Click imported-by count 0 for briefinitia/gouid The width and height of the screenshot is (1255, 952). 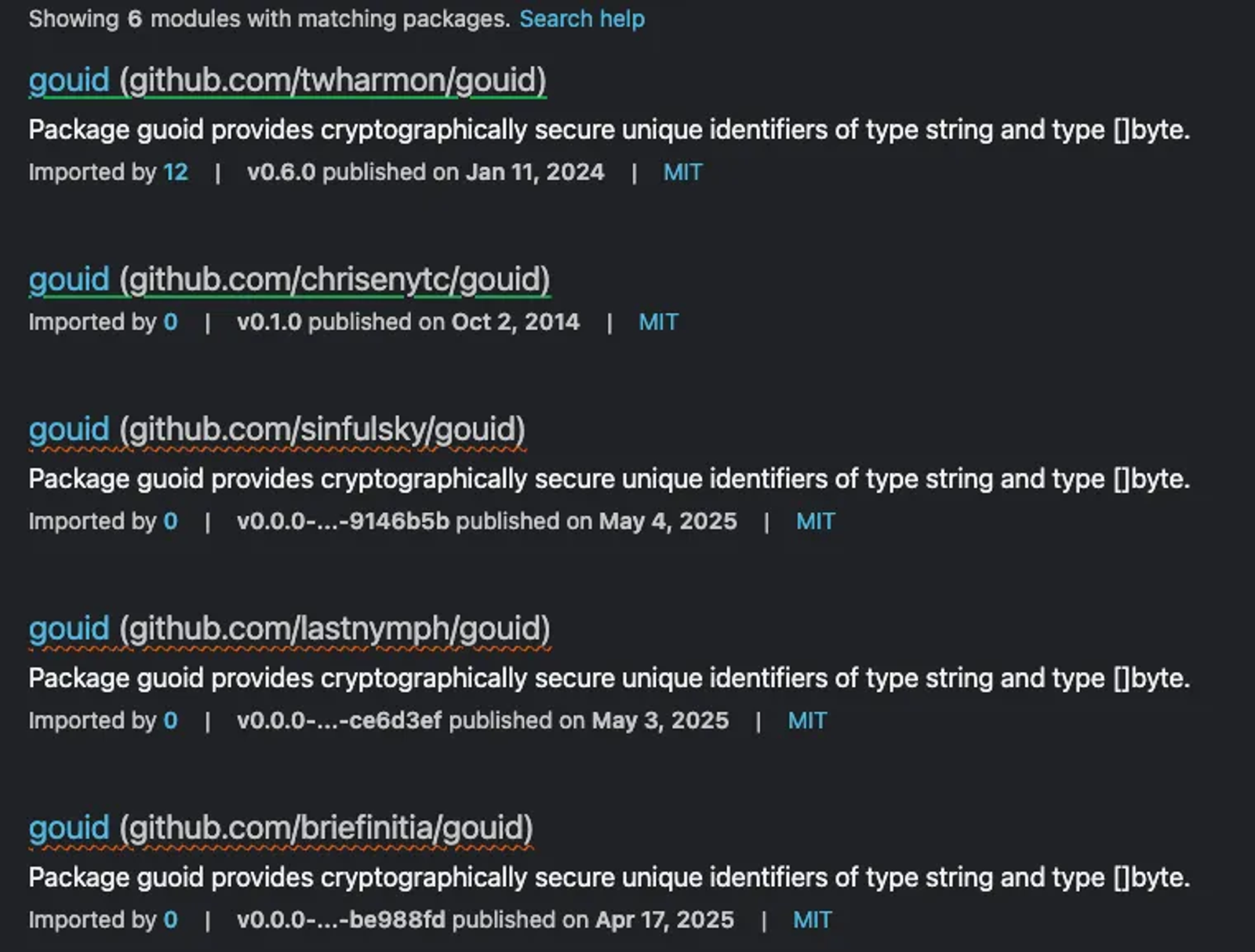170,919
